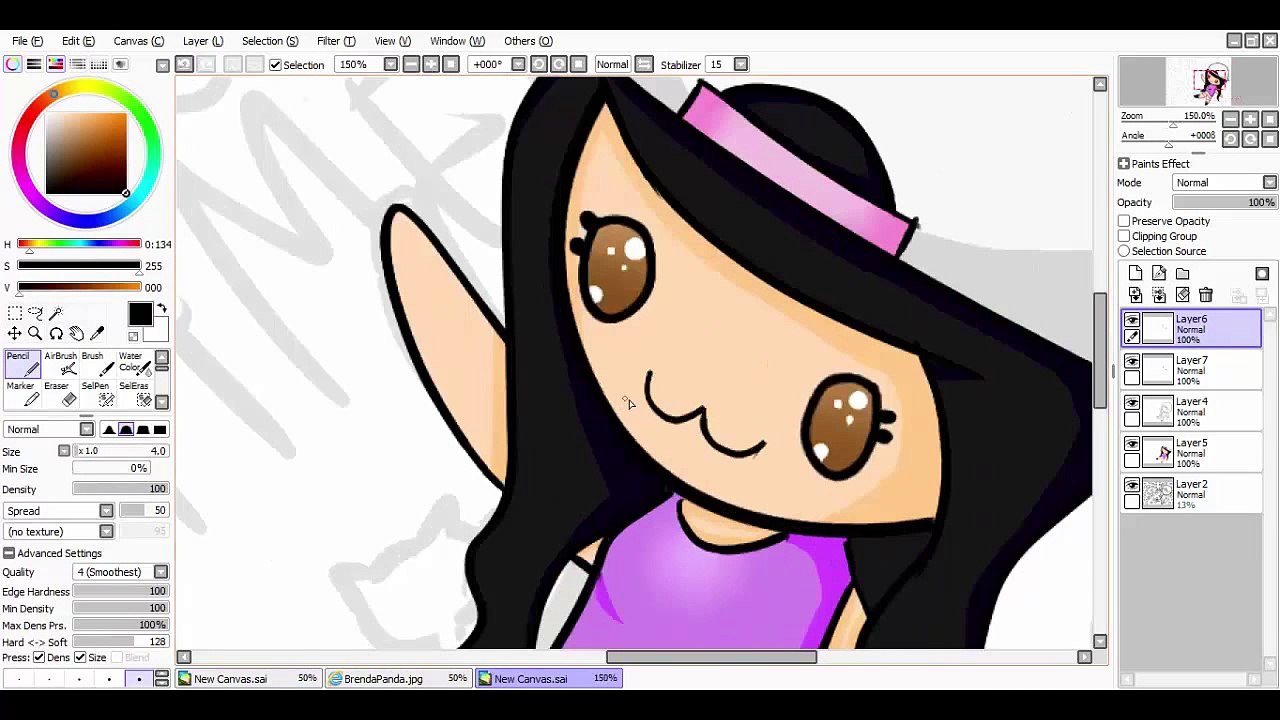Open the Stabilizer value dropdown
The width and height of the screenshot is (1280, 720).
(x=741, y=64)
